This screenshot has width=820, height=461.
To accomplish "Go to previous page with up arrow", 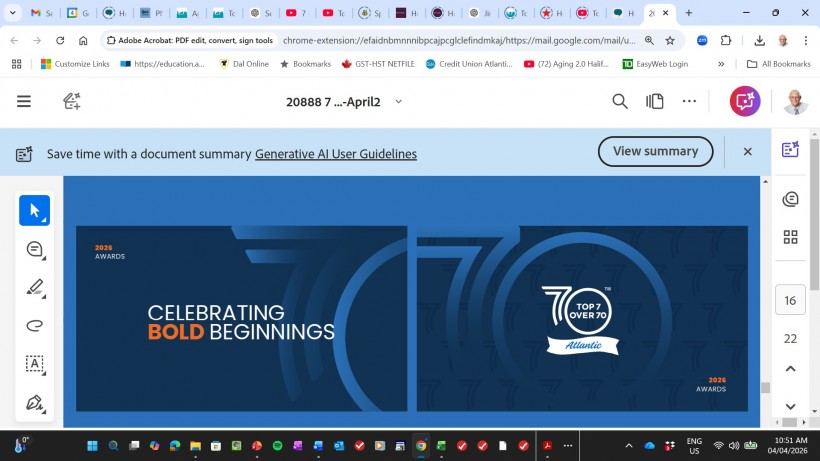I will click(790, 369).
